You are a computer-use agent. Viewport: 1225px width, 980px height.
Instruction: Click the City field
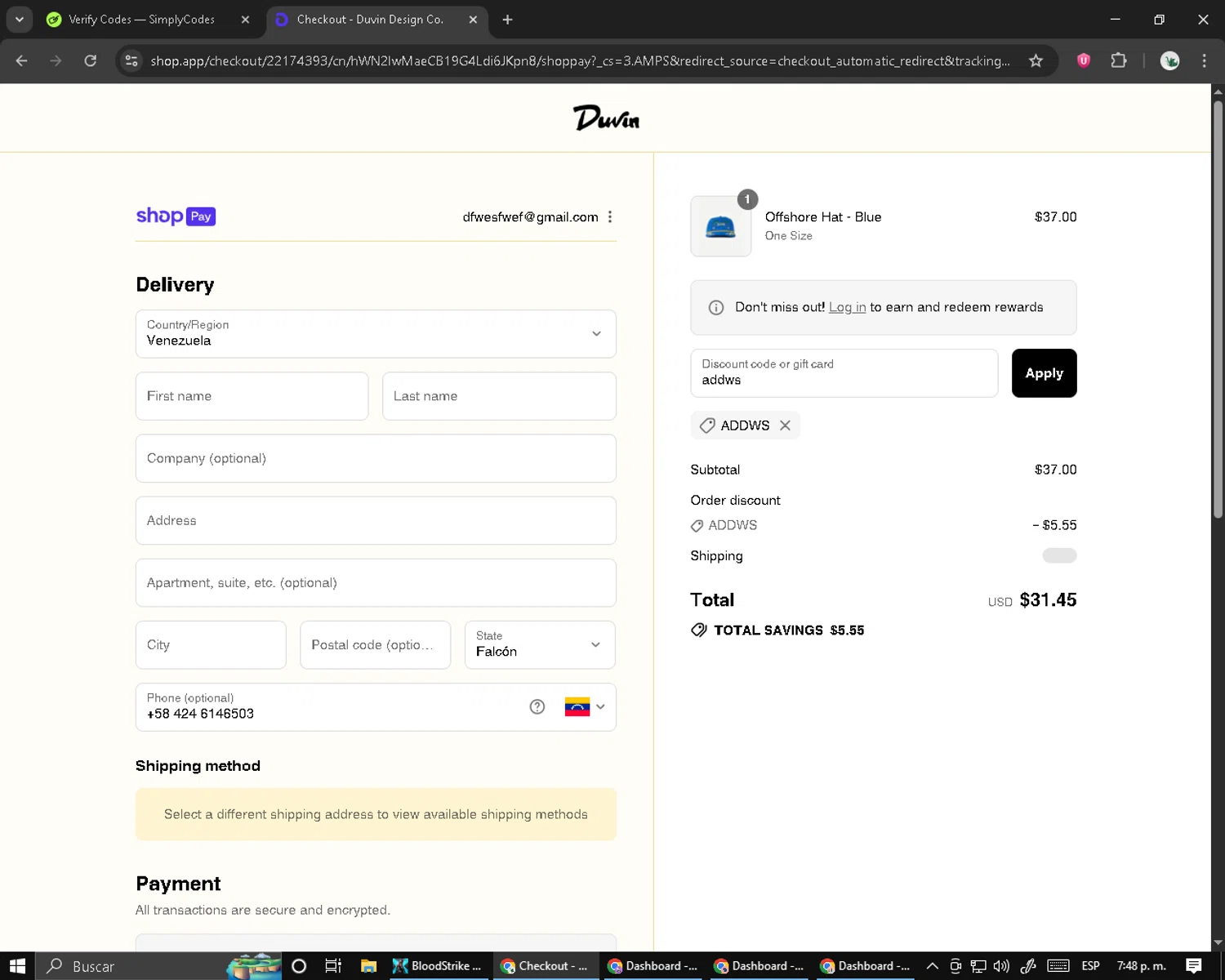pyautogui.click(x=211, y=644)
